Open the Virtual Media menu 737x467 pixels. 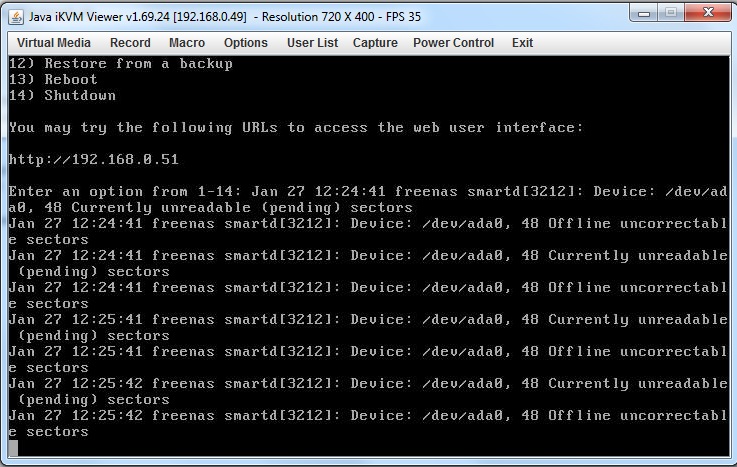point(54,43)
